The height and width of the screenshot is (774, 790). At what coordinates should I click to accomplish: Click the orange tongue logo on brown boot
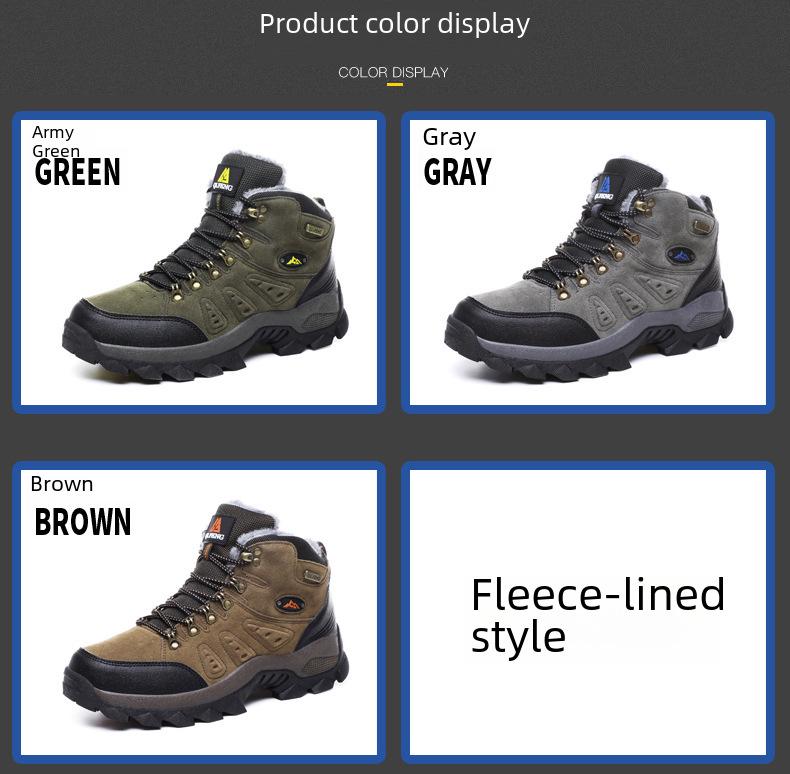[x=216, y=526]
